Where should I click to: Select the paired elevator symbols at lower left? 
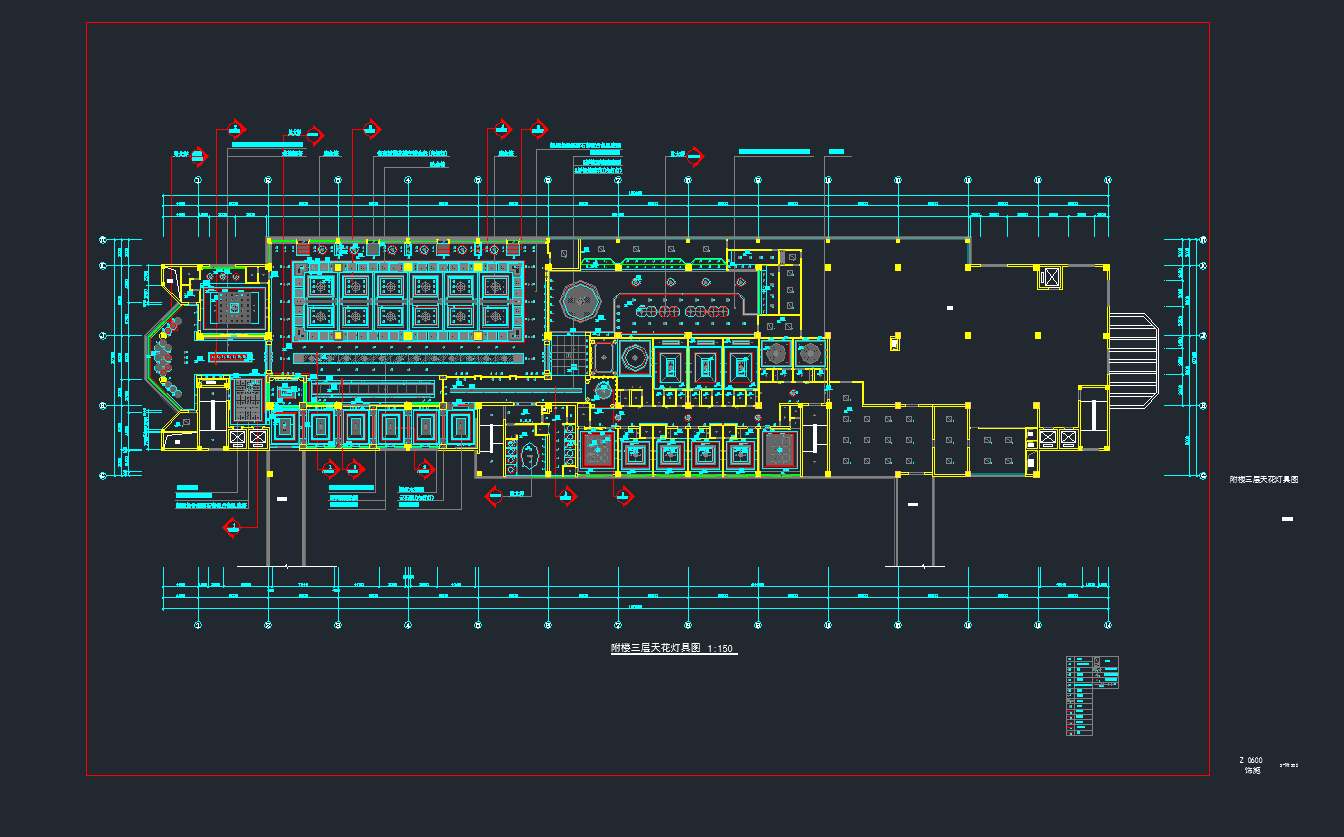[248, 437]
